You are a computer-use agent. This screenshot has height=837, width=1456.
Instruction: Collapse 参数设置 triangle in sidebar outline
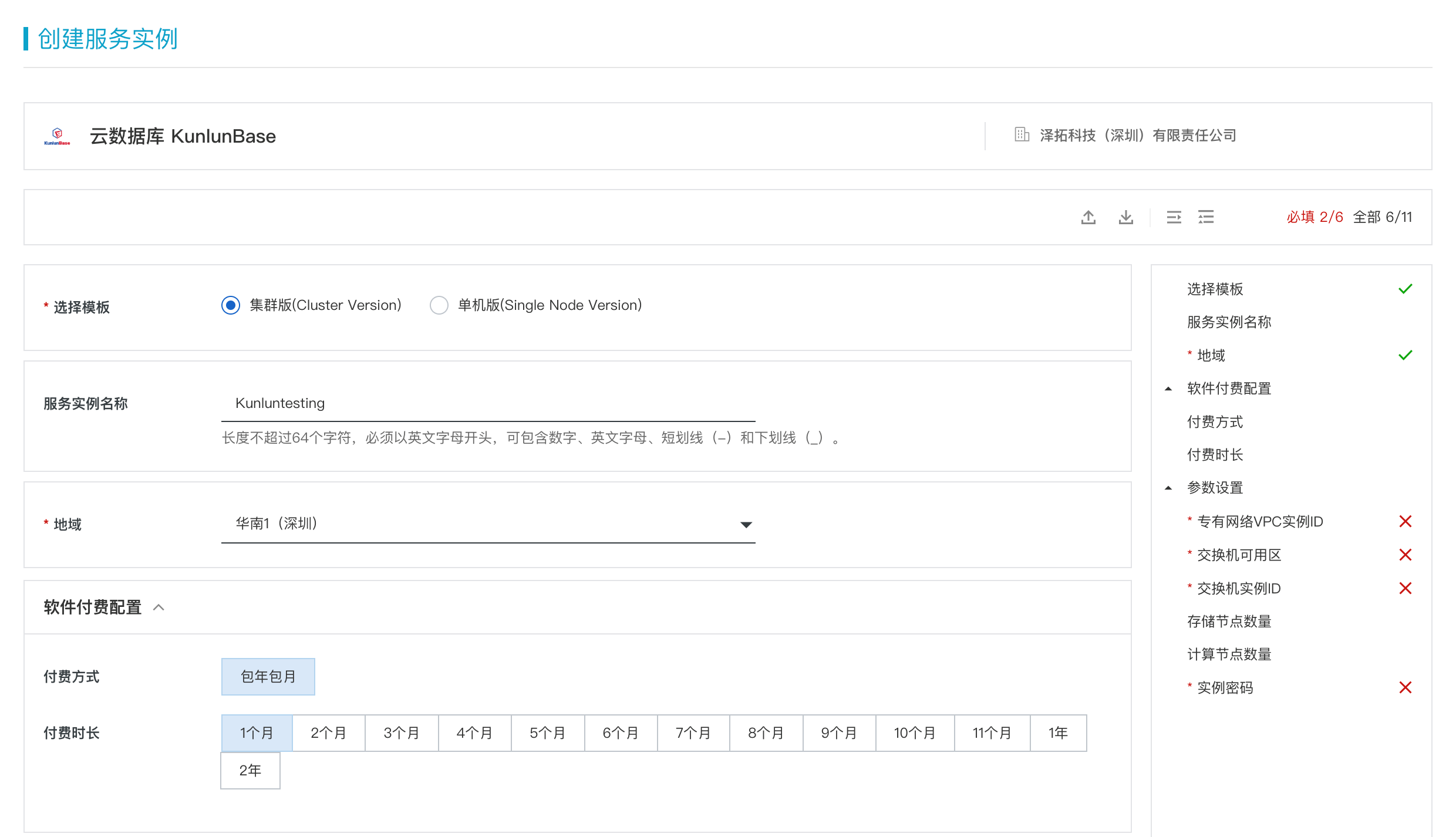1168,488
